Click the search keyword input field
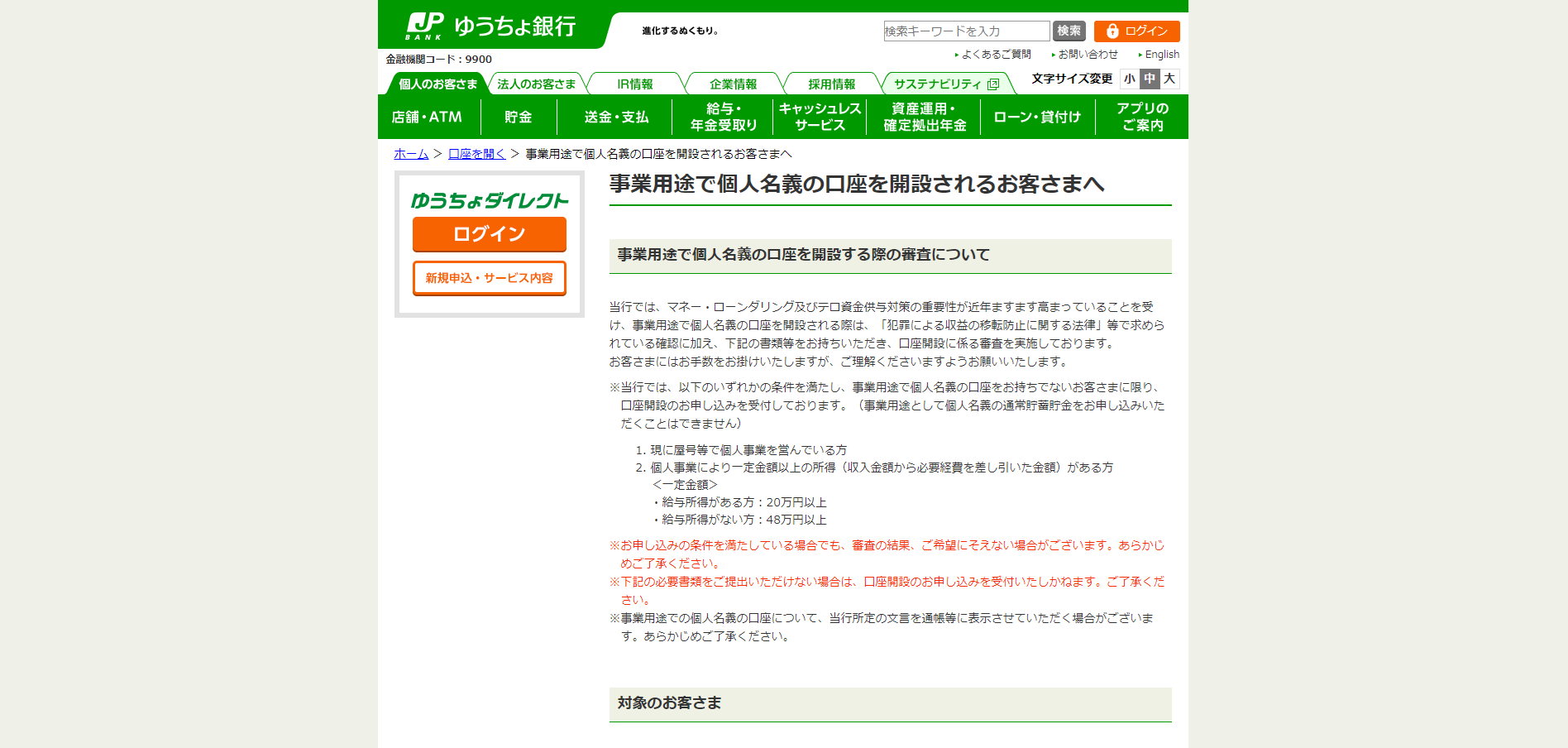Viewport: 1568px width, 748px height. (x=966, y=31)
